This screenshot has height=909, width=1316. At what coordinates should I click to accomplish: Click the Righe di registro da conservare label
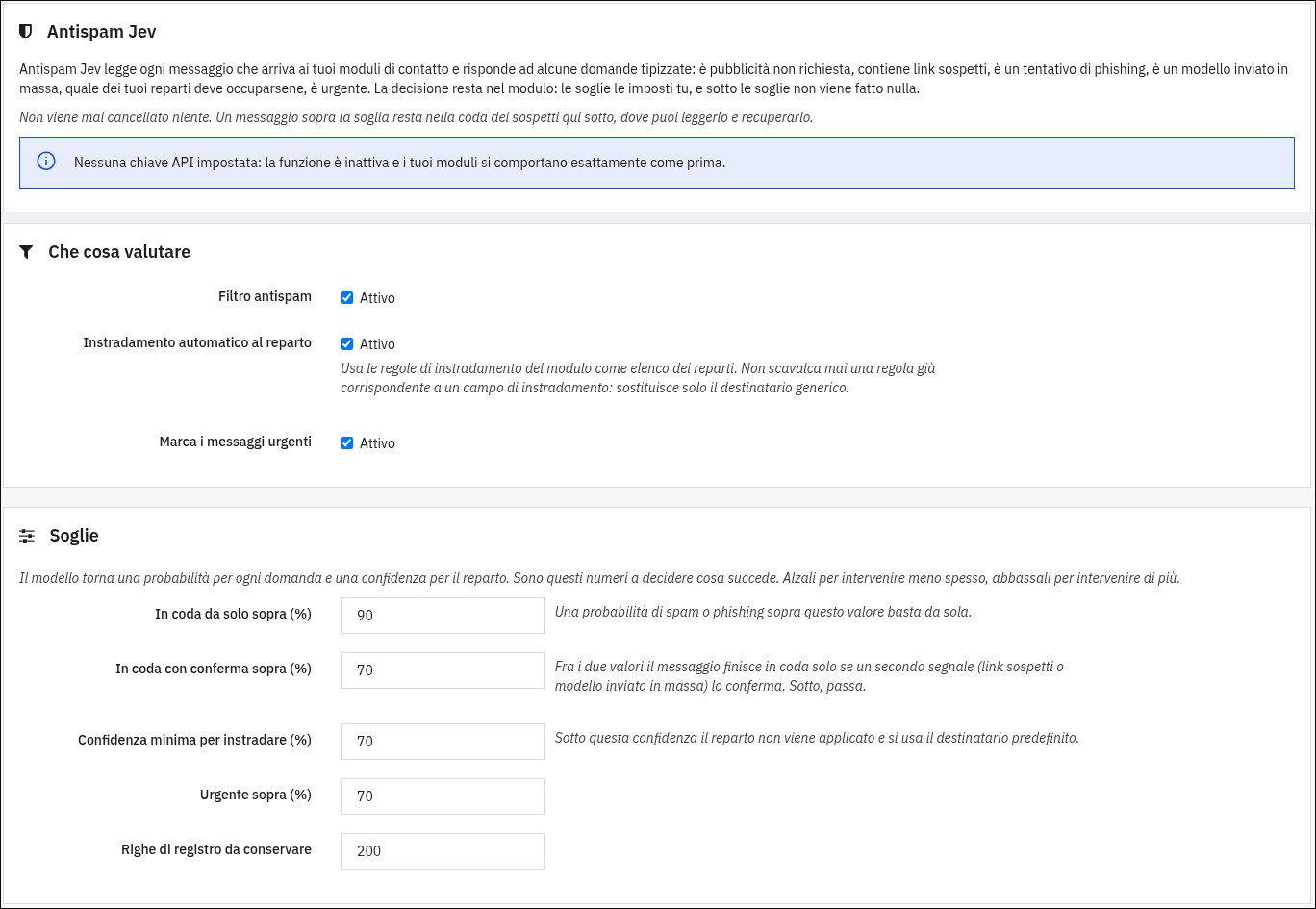(x=216, y=849)
